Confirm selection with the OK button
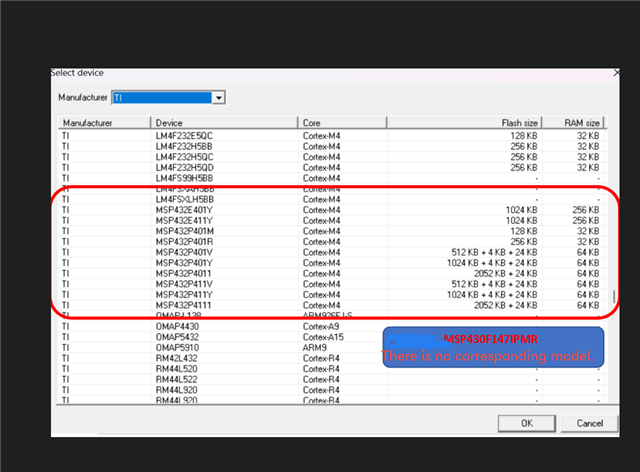Viewport: 640px width, 472px height. (527, 423)
